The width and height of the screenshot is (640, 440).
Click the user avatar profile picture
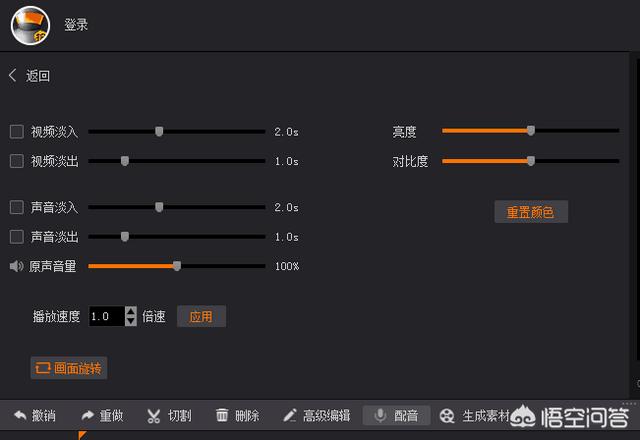(x=30, y=25)
